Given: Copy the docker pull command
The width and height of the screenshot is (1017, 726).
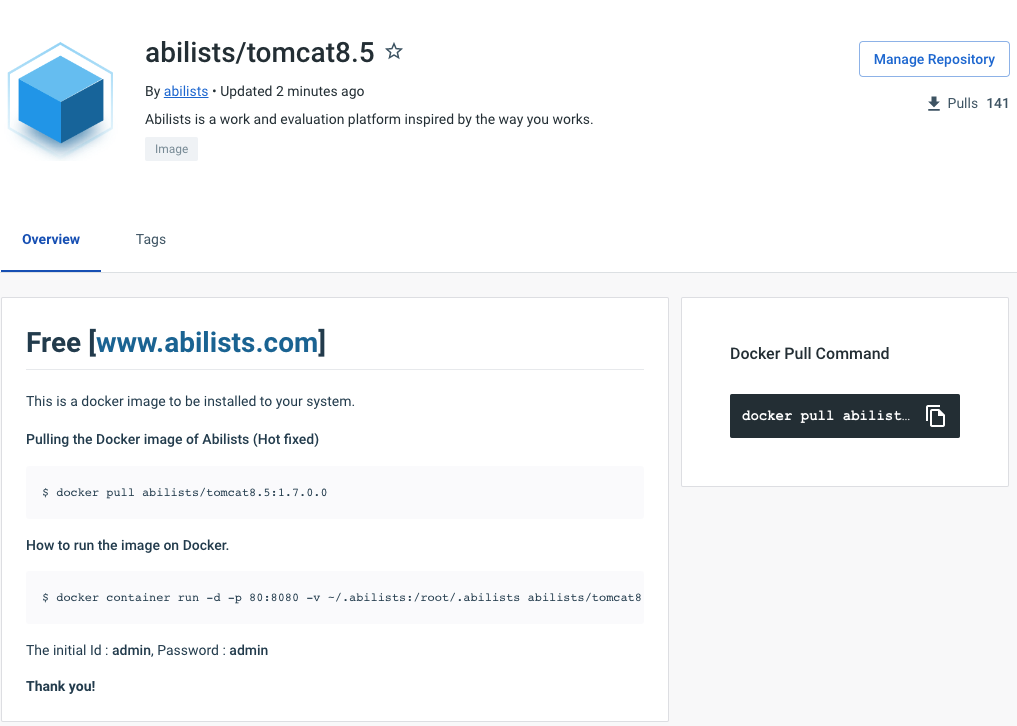Looking at the screenshot, I should coord(935,416).
